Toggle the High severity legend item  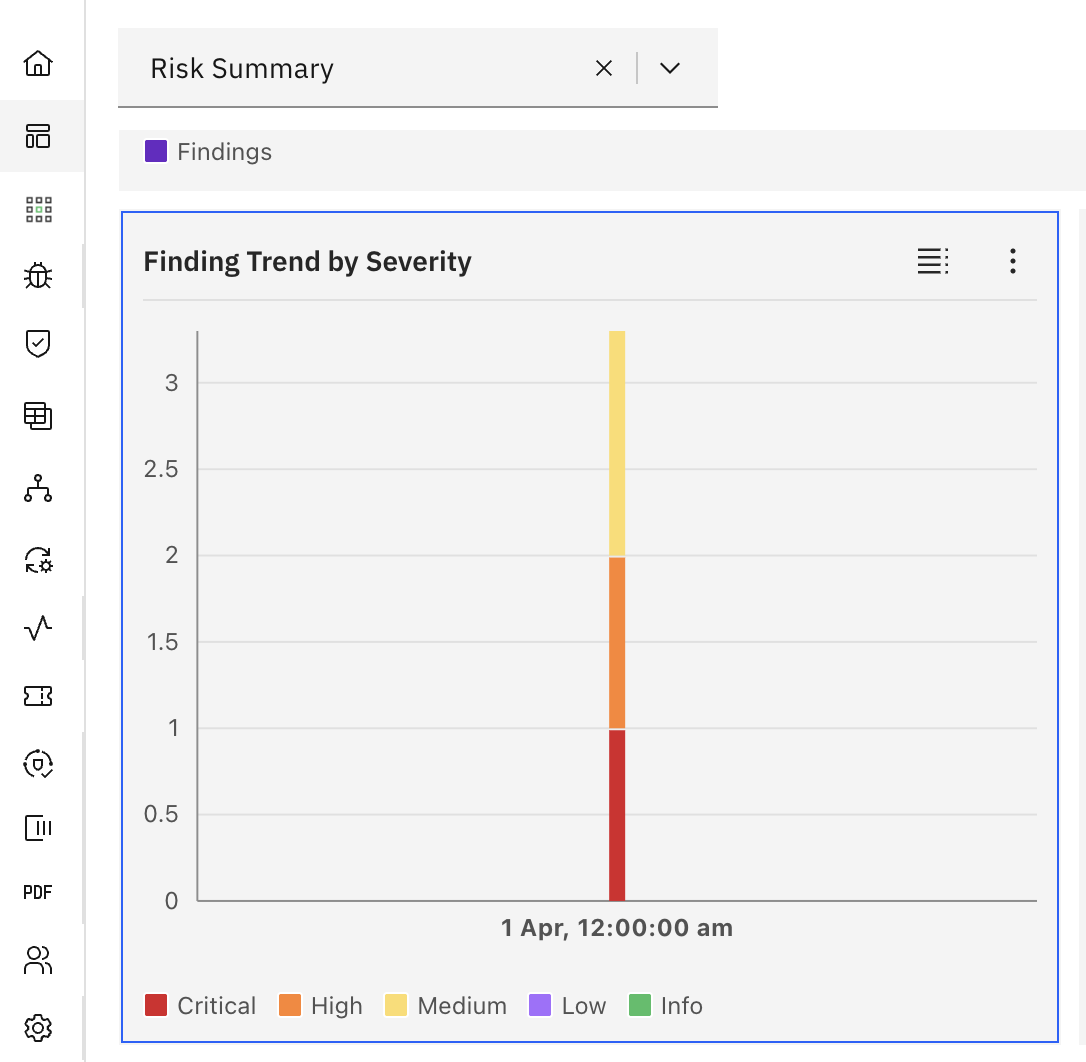point(320,1006)
